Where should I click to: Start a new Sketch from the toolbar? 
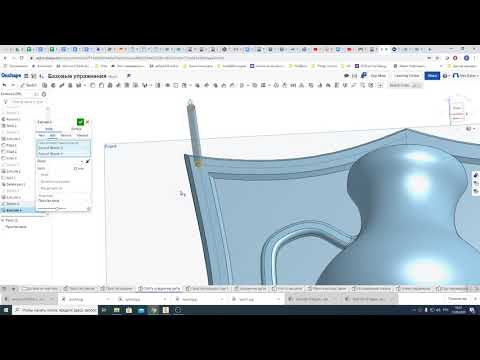(29, 85)
